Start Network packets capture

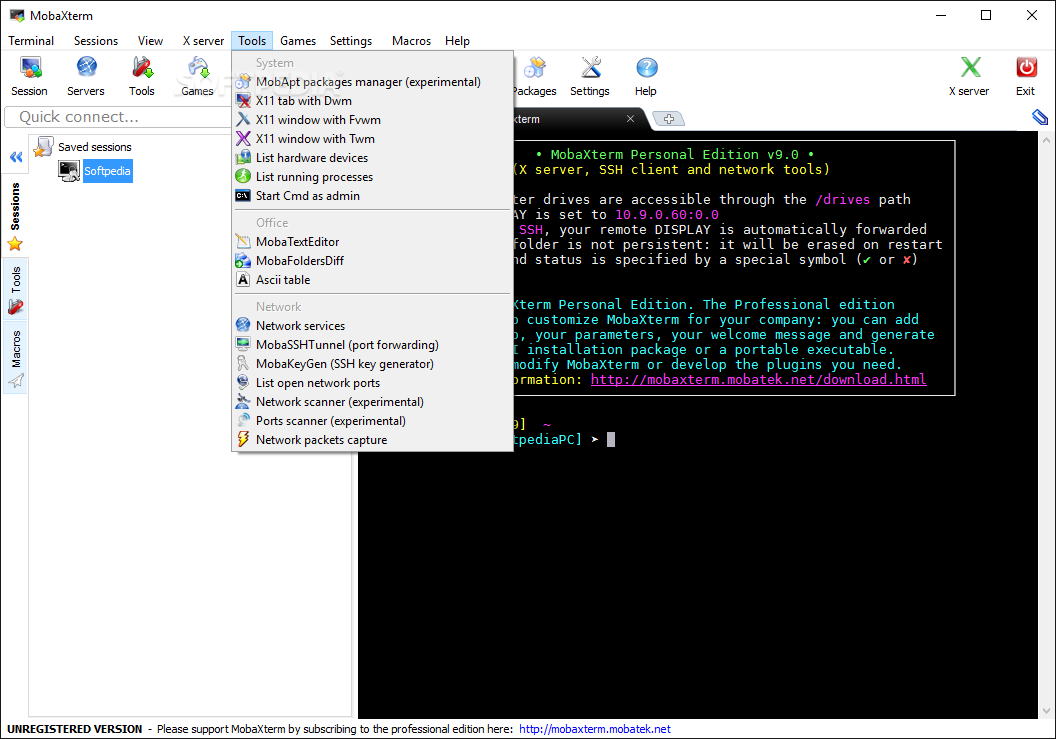click(x=372, y=440)
